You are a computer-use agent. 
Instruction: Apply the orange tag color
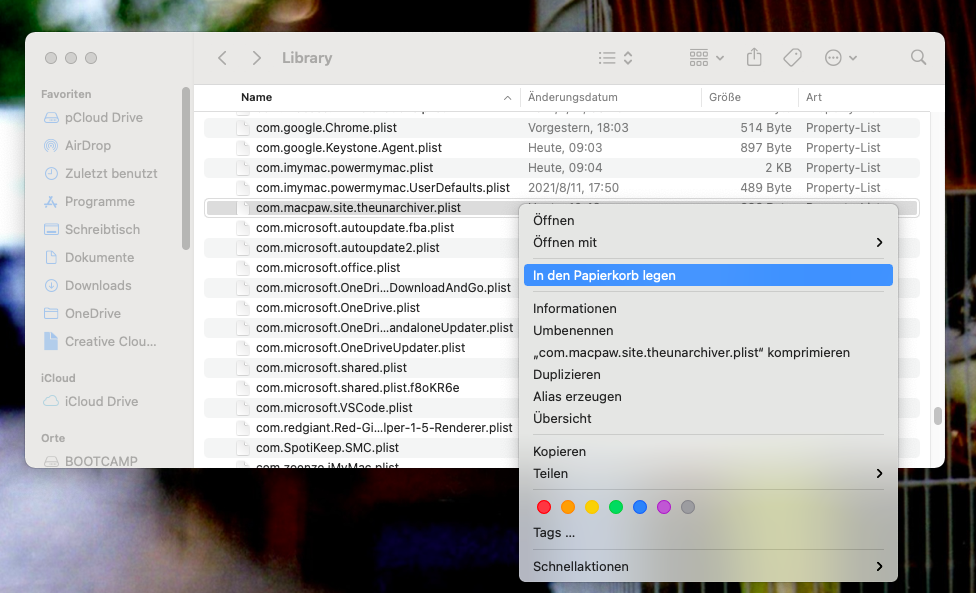click(568, 507)
